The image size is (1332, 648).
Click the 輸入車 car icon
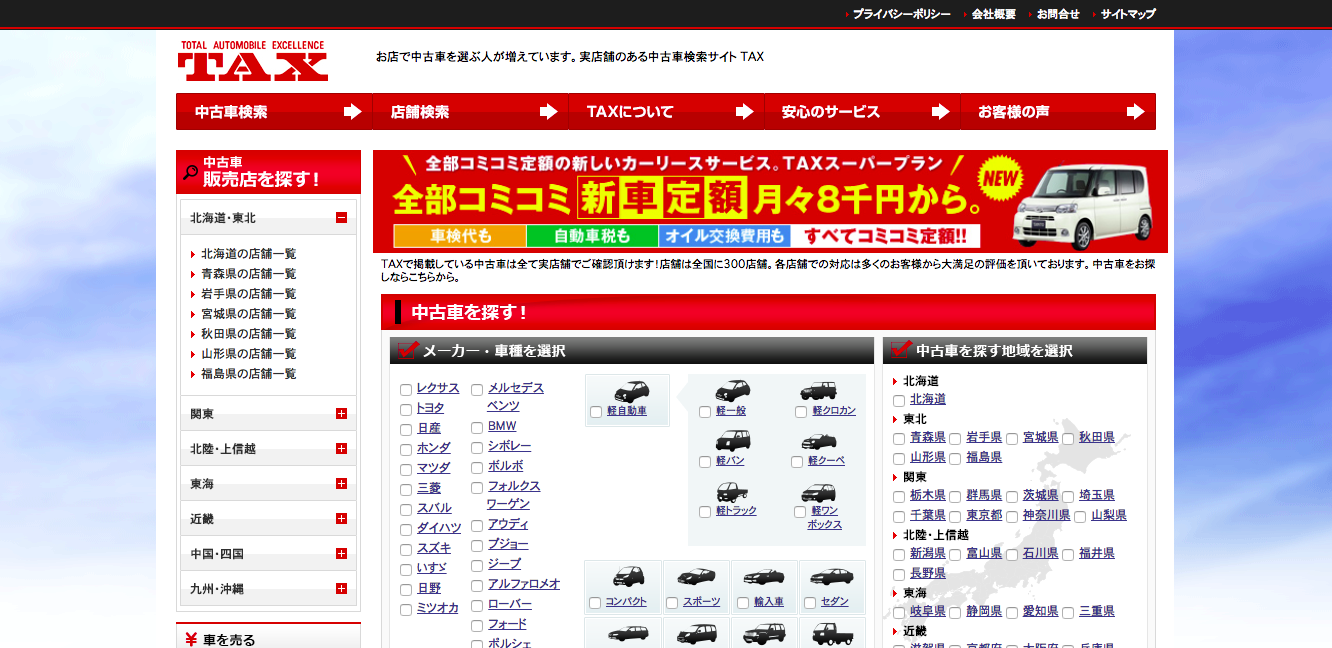pyautogui.click(x=764, y=577)
